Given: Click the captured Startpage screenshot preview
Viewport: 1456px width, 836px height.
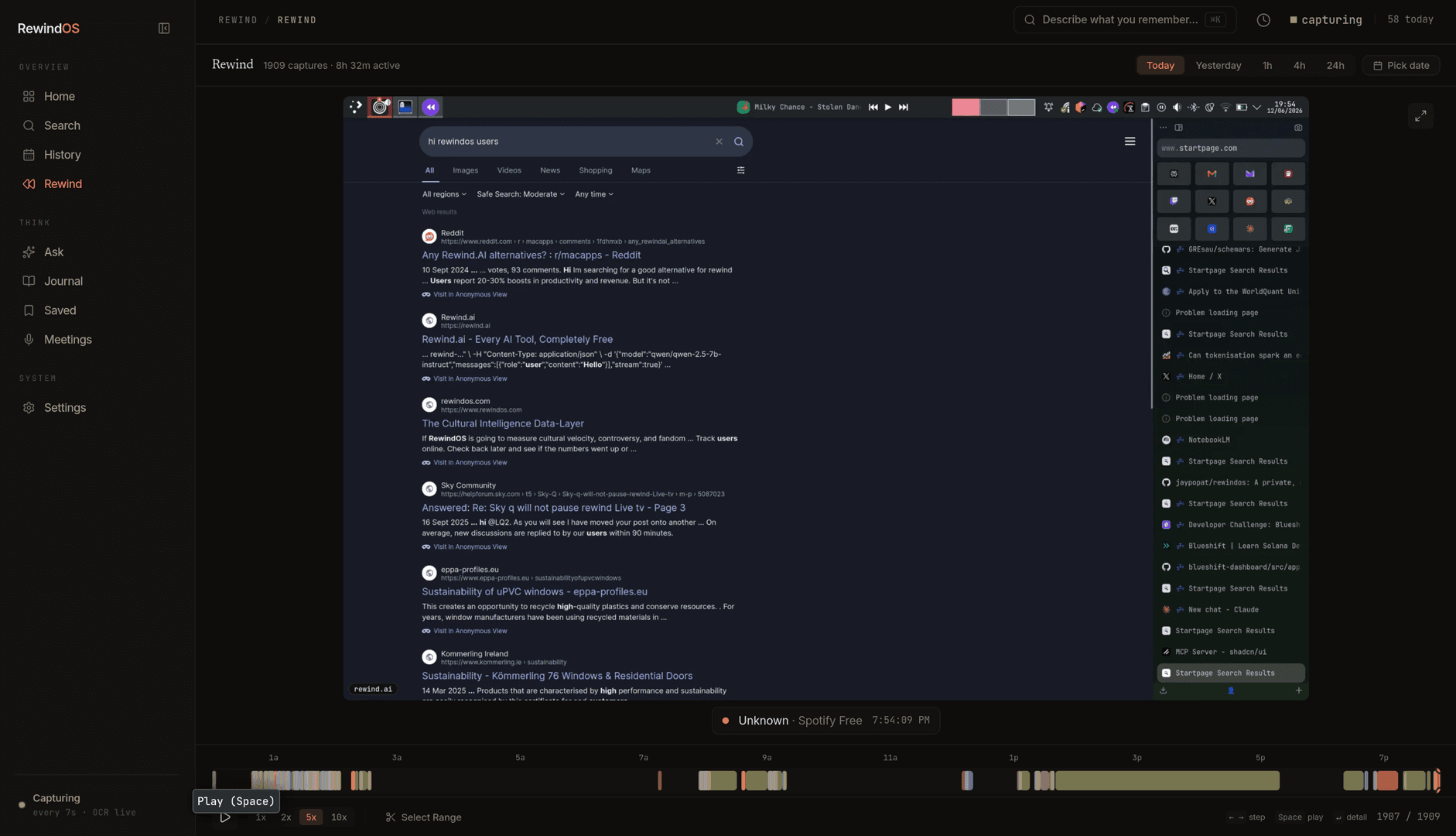Looking at the screenshot, I should click(825, 399).
